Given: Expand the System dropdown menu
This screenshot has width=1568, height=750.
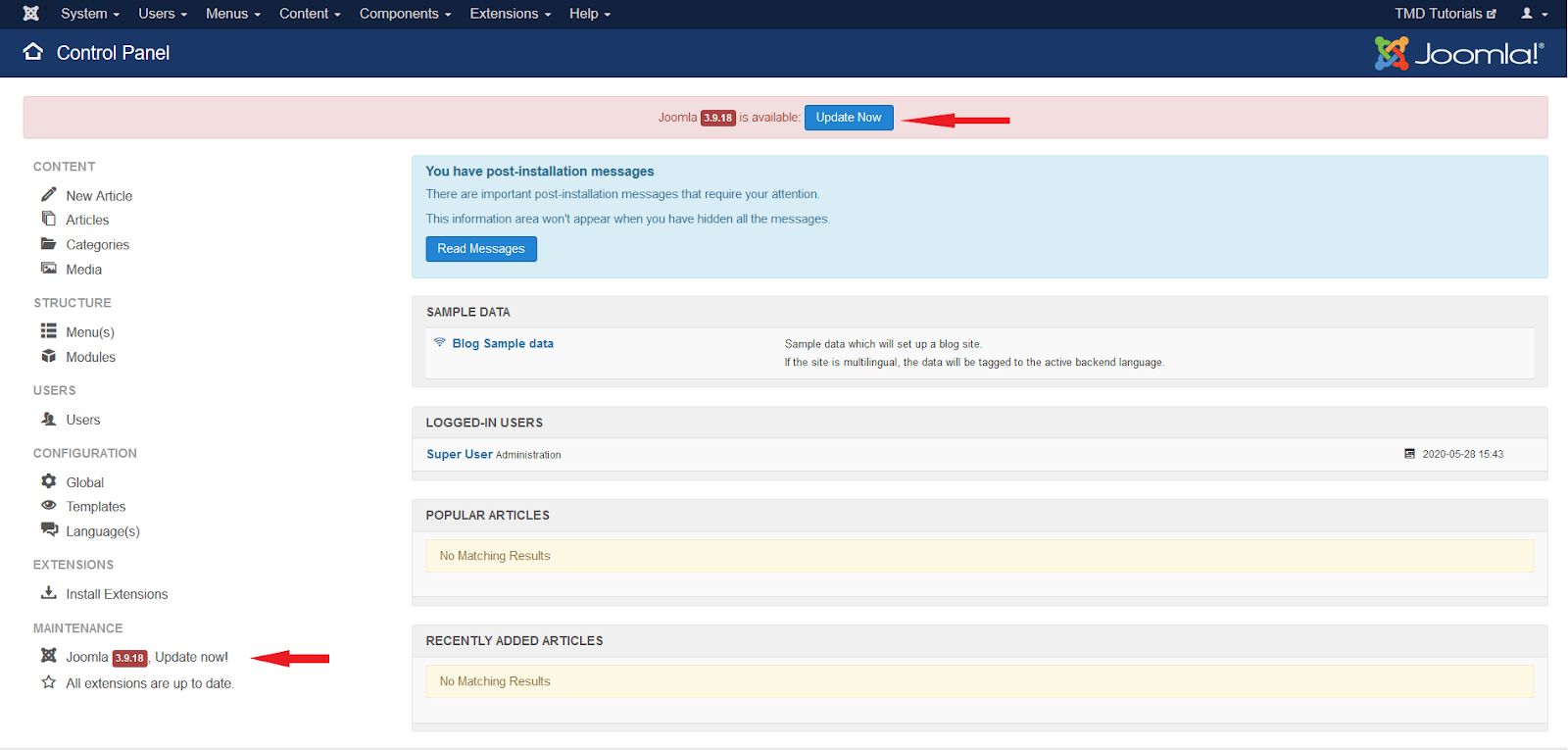Looking at the screenshot, I should (x=89, y=14).
